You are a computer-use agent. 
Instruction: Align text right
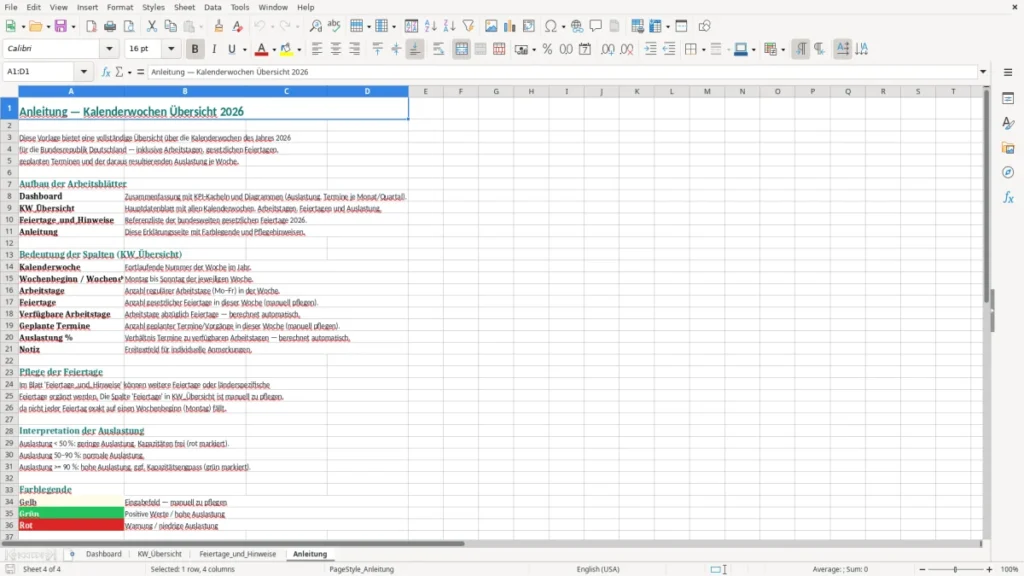(355, 49)
